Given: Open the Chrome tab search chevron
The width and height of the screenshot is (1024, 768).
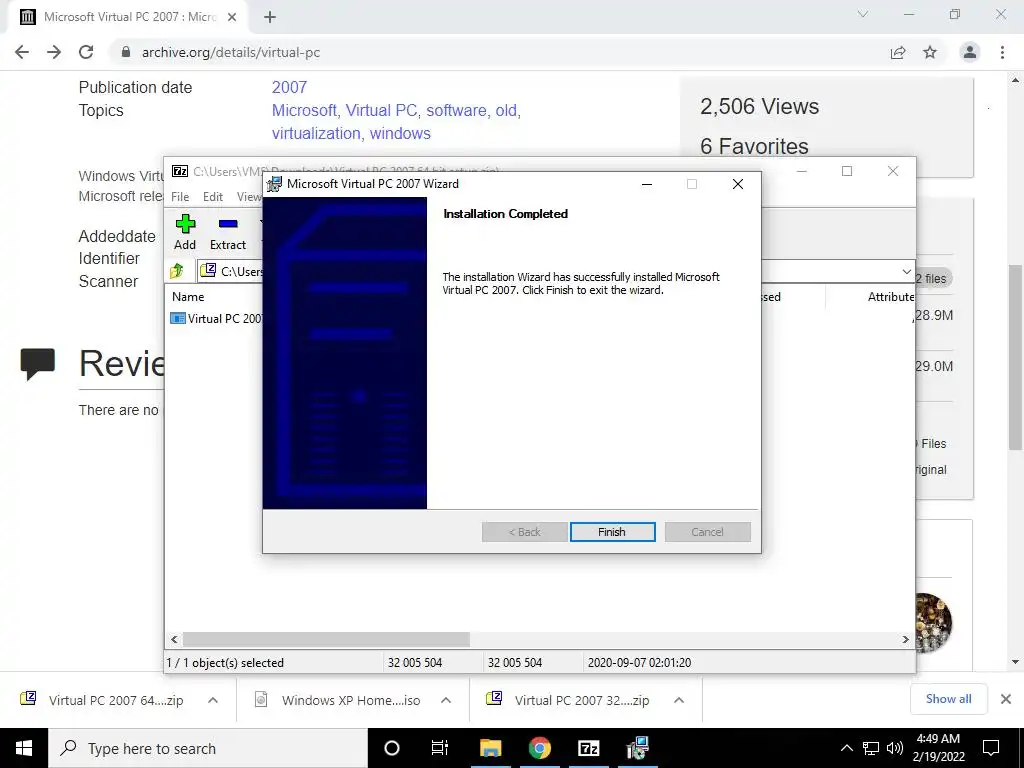Looking at the screenshot, I should [863, 14].
